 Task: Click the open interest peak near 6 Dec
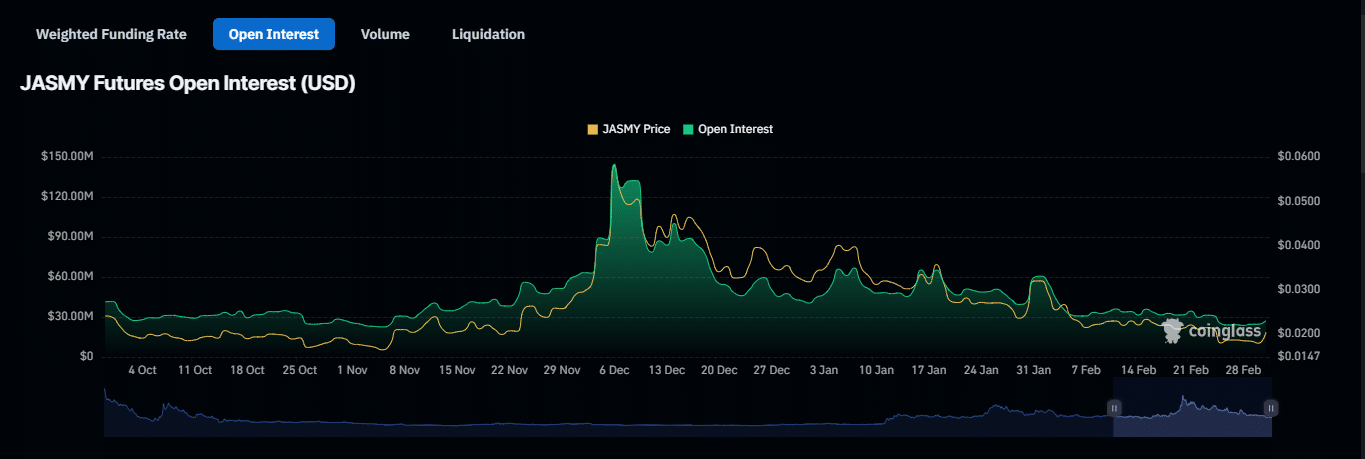pos(614,167)
